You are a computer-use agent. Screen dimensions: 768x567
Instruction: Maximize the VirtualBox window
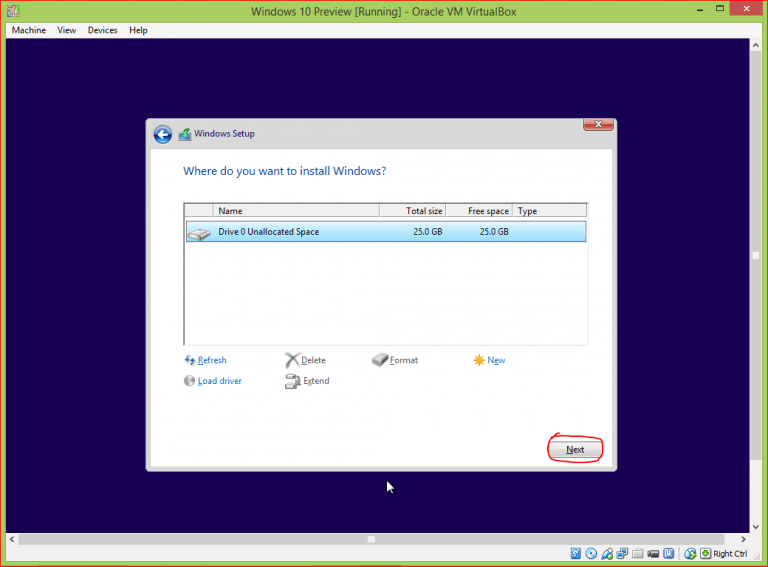click(x=720, y=8)
